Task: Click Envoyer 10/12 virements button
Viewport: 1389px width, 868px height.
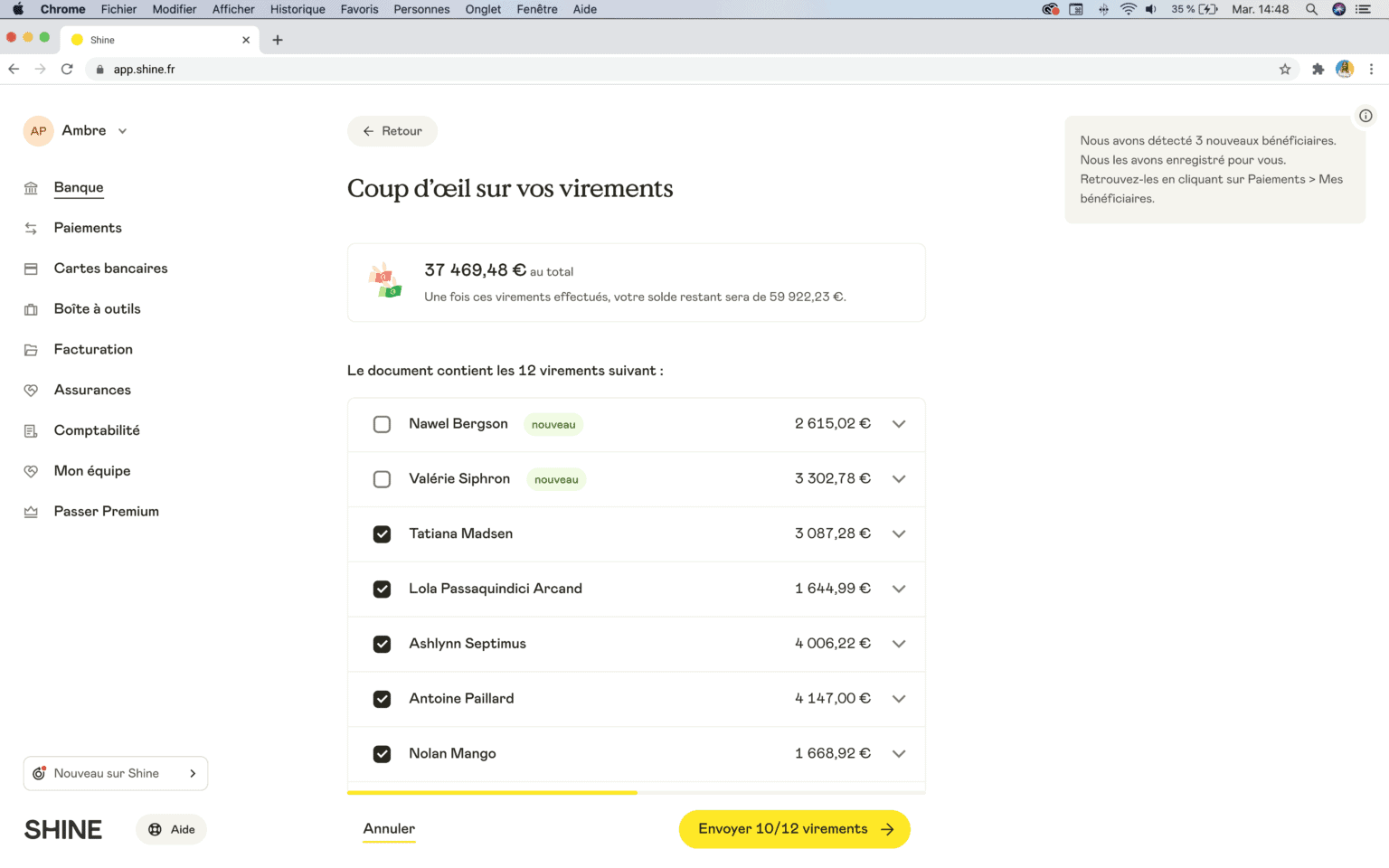Action: pyautogui.click(x=794, y=829)
